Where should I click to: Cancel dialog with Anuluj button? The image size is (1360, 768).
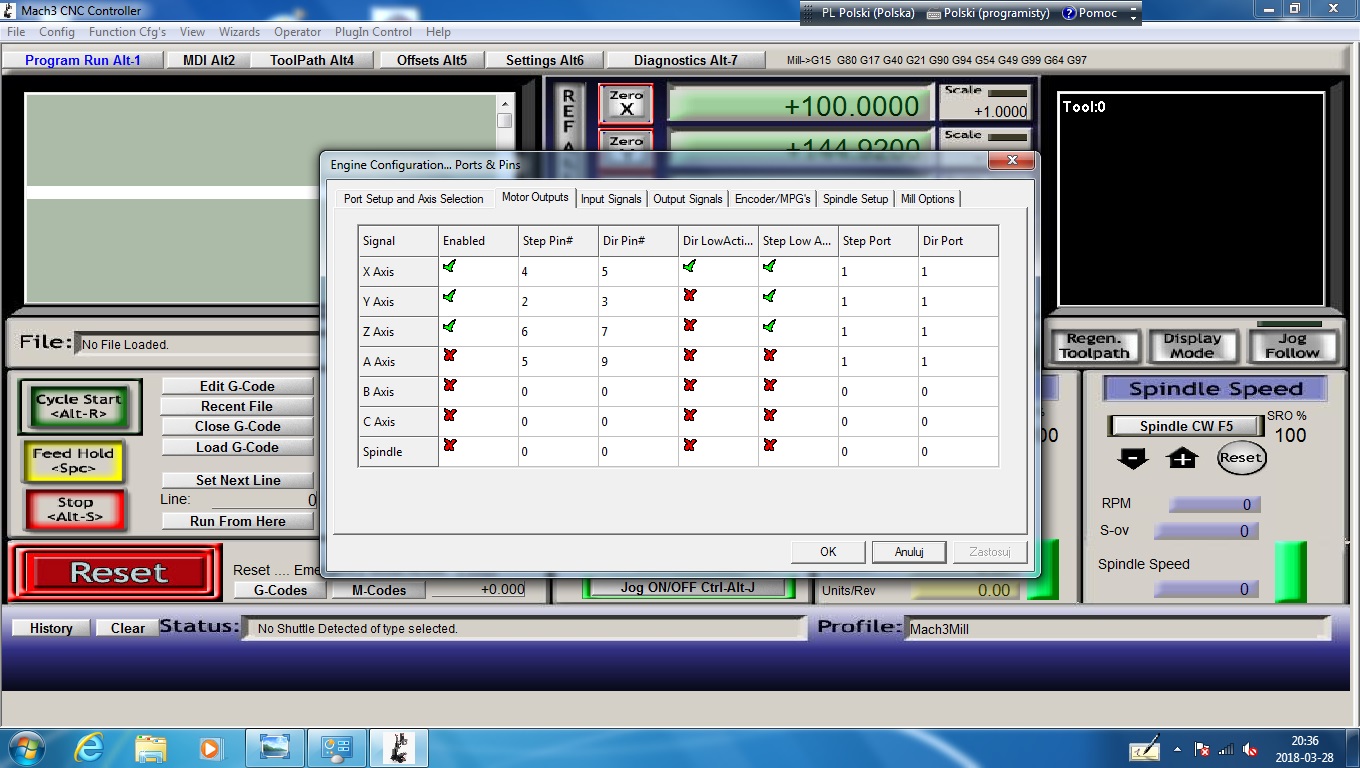click(909, 552)
